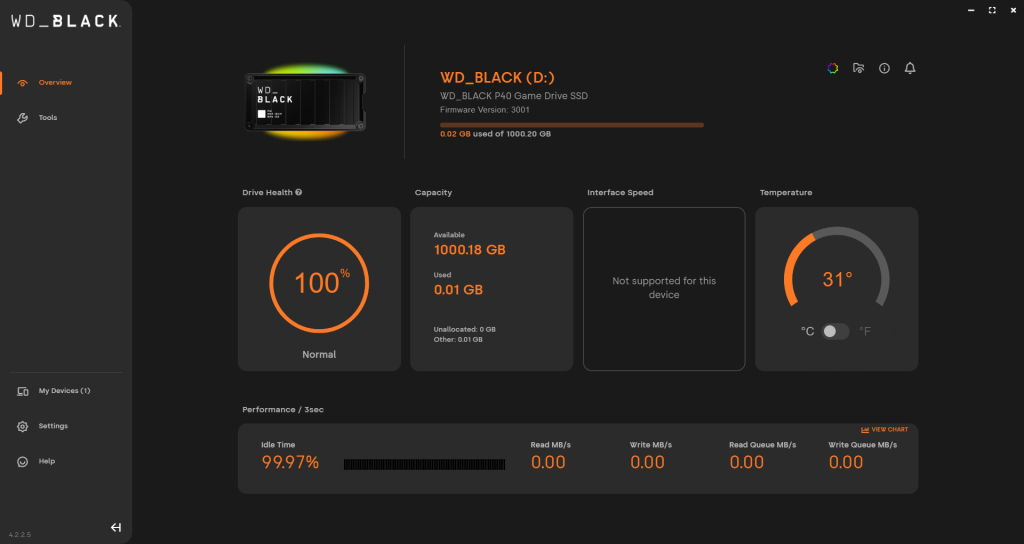This screenshot has width=1024, height=544.
Task: Click the View Chart graph icon
Action: point(865,430)
